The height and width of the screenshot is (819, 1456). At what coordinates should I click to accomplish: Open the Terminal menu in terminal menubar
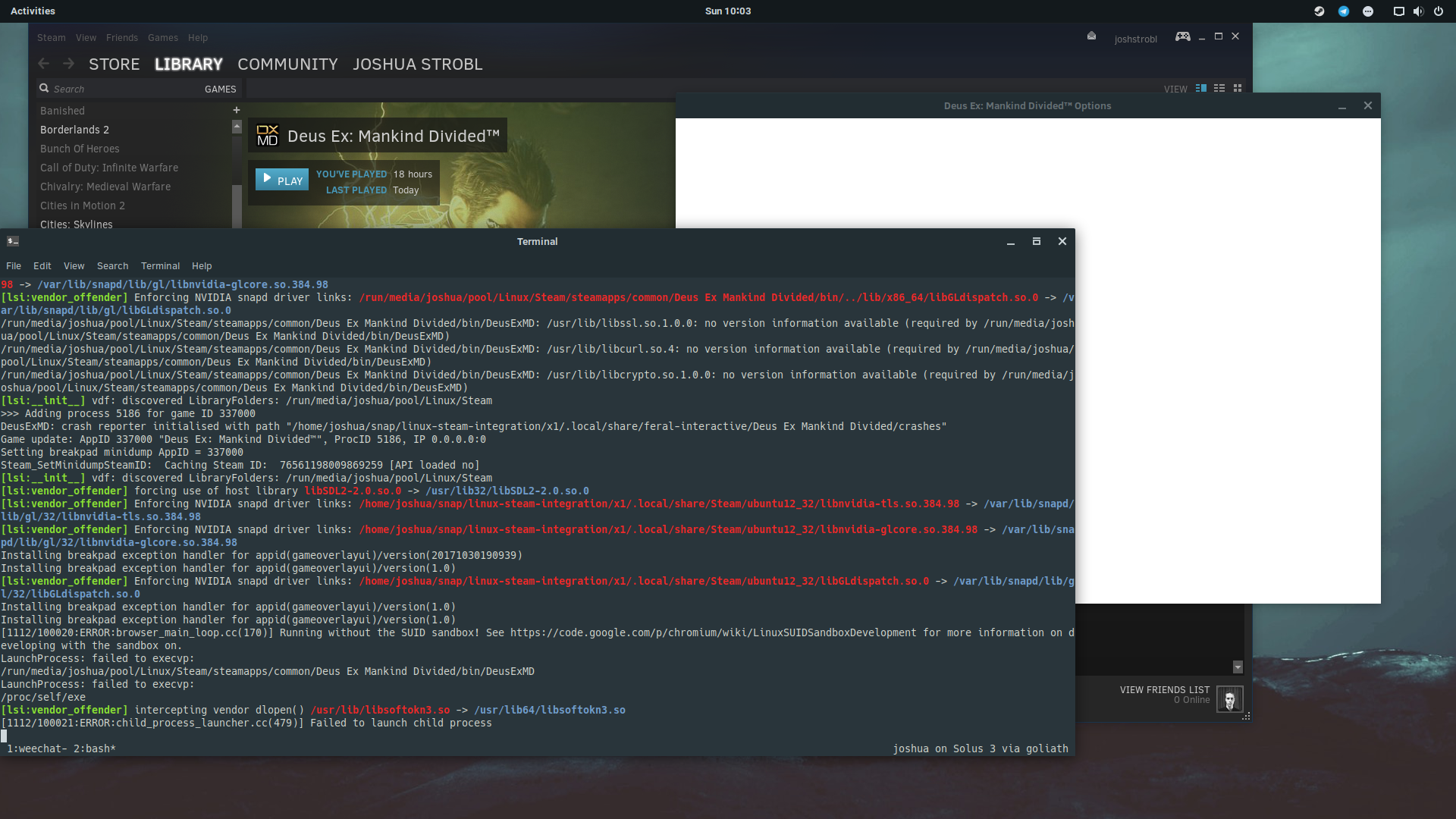[160, 266]
